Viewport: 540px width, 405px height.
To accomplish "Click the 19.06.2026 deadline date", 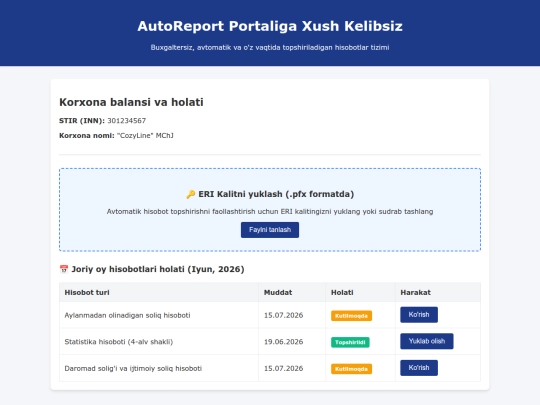I will pyautogui.click(x=283, y=342).
